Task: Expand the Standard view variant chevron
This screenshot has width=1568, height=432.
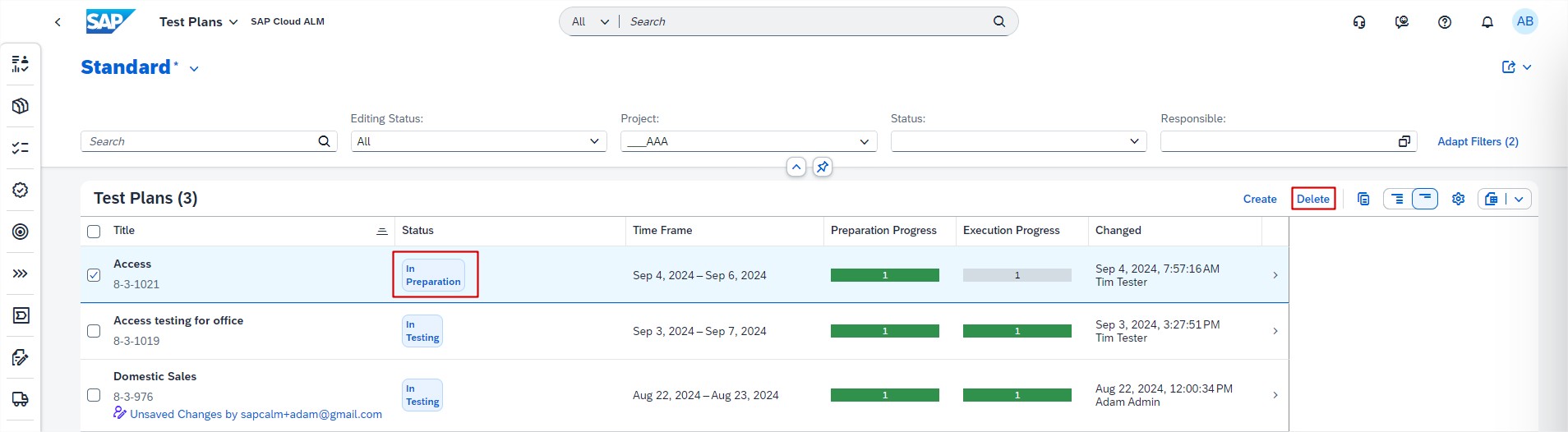Action: (x=194, y=69)
